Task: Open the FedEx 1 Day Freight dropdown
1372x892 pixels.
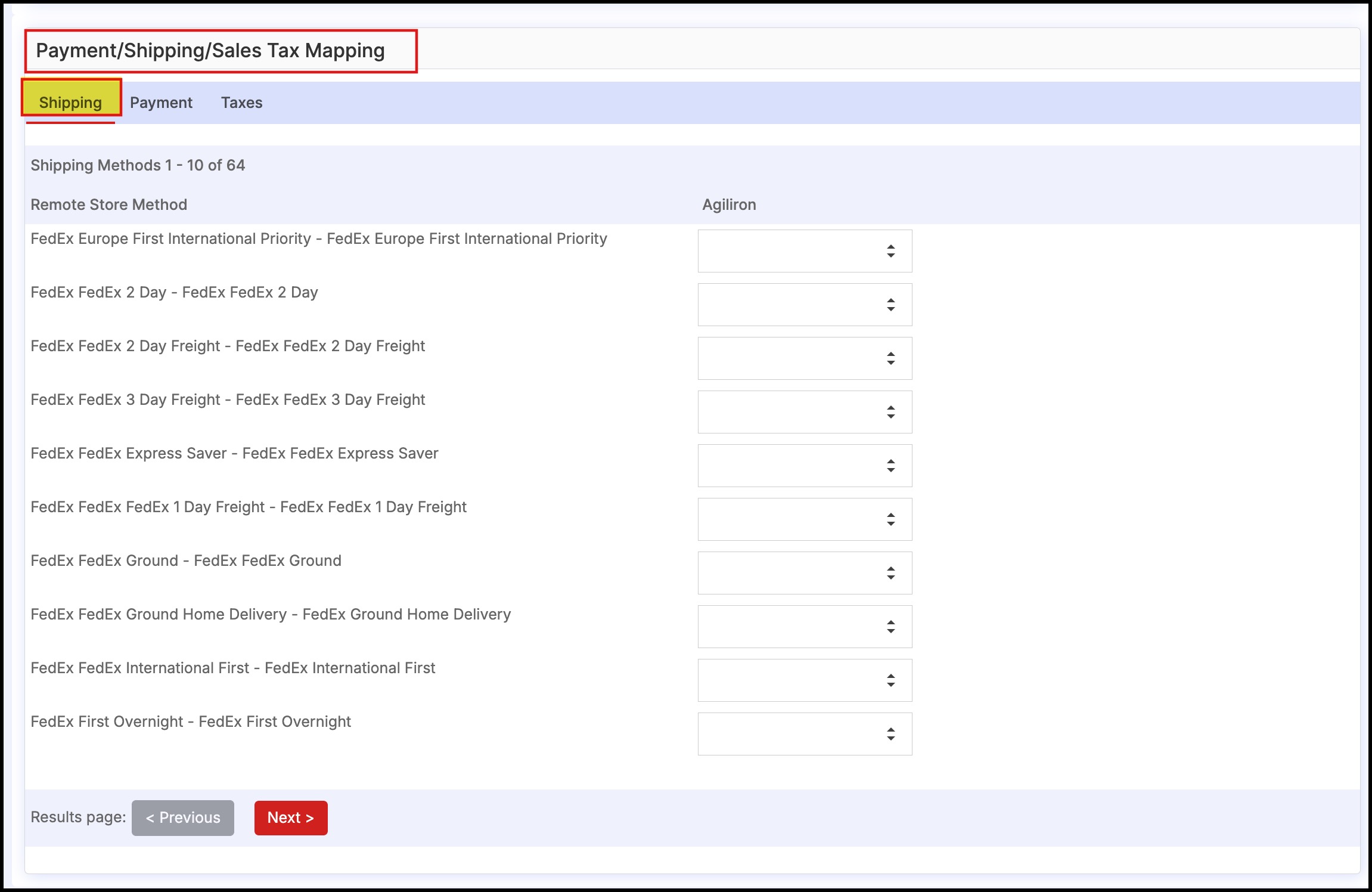Action: pos(805,519)
